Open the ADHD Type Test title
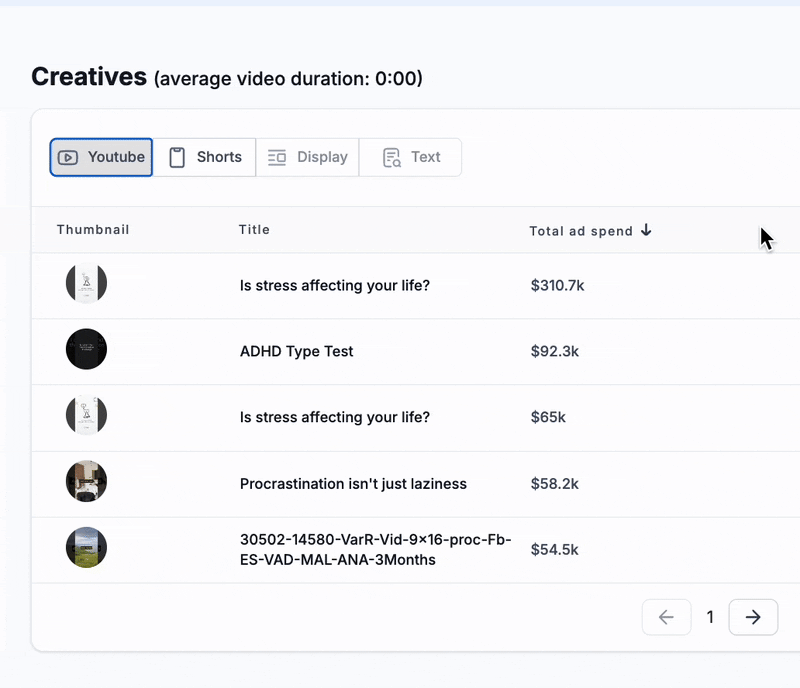The image size is (800, 688). 297,351
